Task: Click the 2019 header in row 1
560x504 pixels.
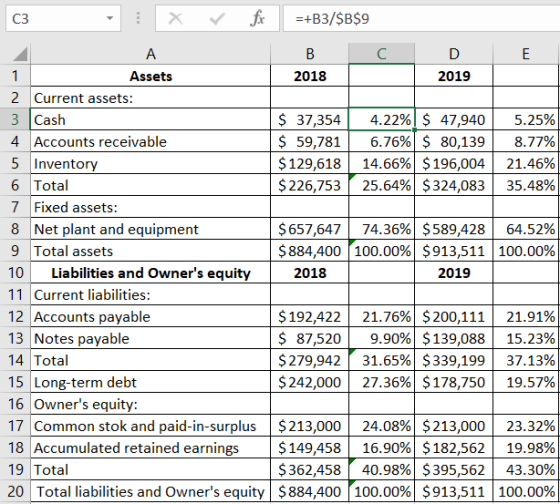Action: tap(454, 76)
